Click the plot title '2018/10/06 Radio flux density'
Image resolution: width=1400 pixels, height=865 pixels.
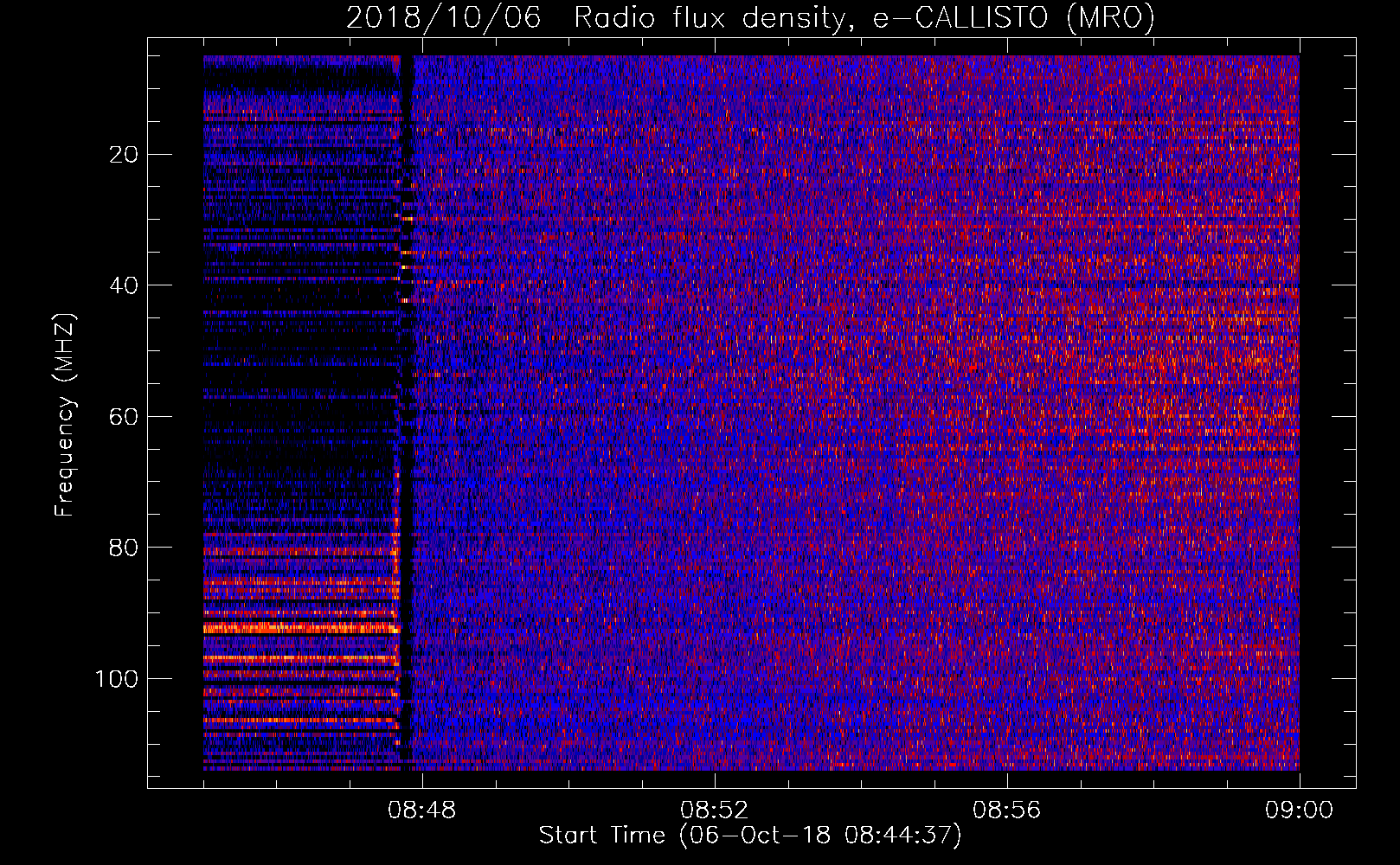tap(751, 17)
